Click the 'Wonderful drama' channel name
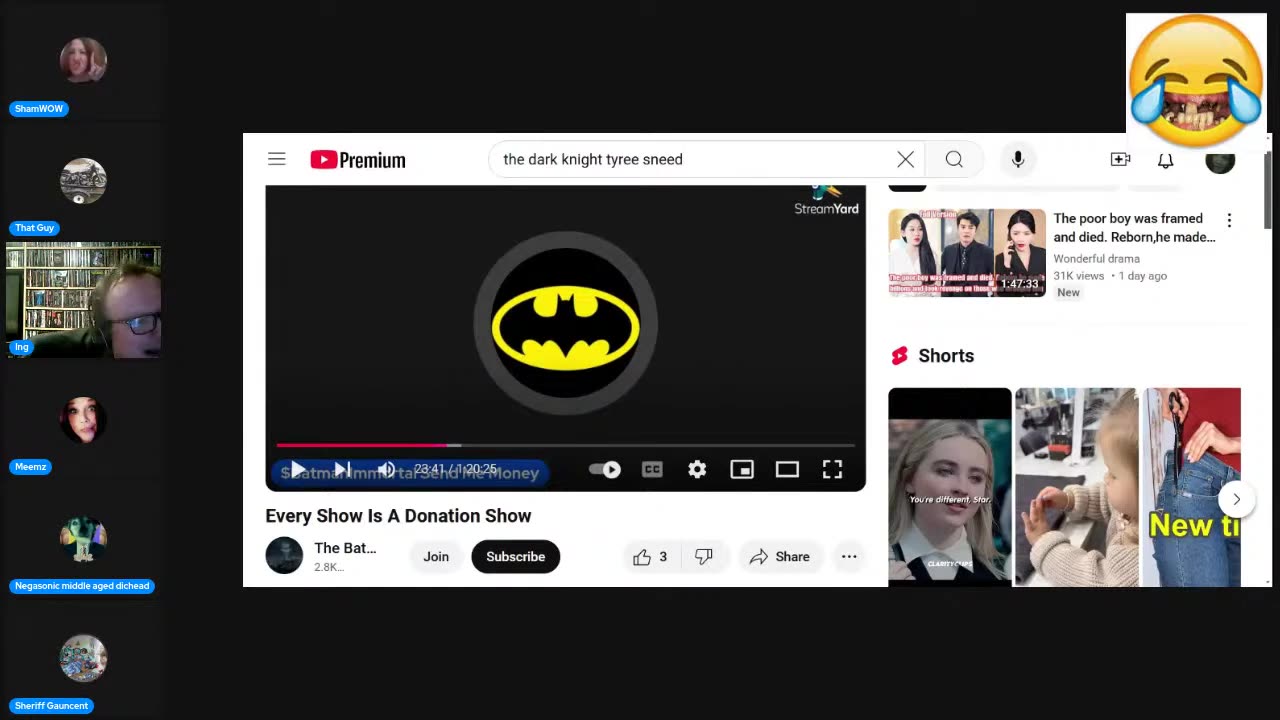Viewport: 1280px width, 720px height. 1096,258
